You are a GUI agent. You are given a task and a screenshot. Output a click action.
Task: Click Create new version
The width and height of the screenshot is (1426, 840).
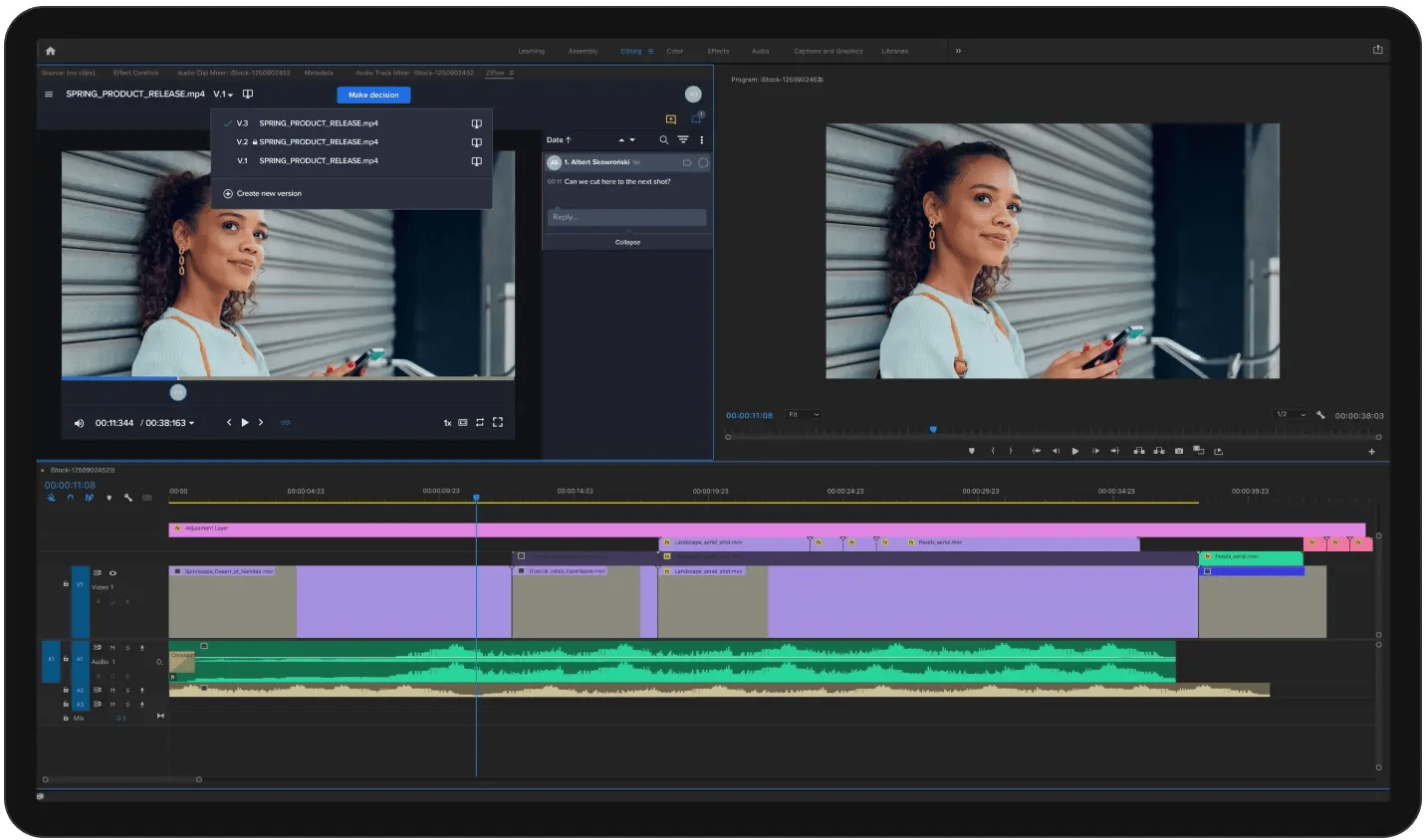pyautogui.click(x=268, y=194)
